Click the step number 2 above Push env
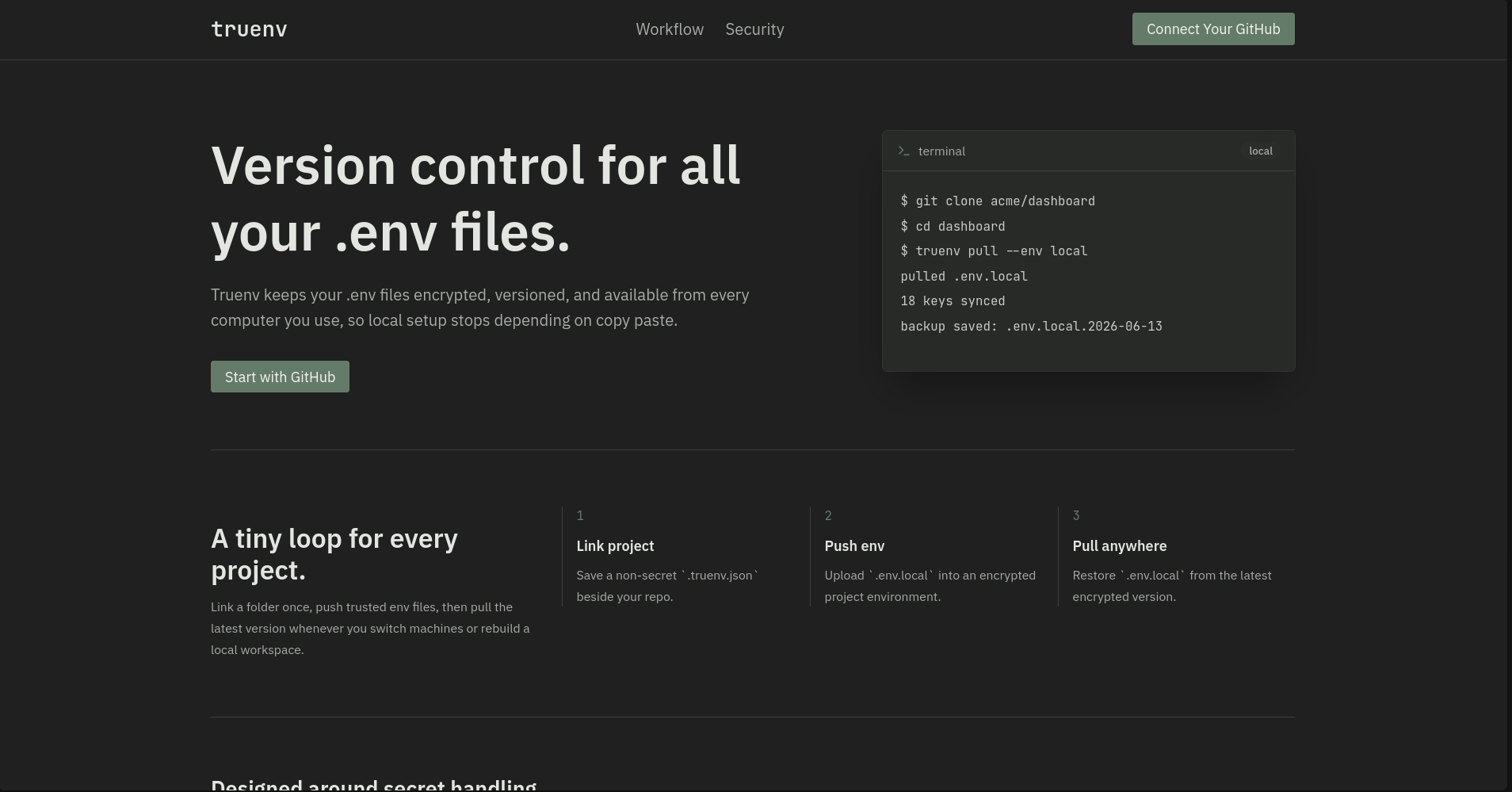Image resolution: width=1512 pixels, height=792 pixels. 828,516
